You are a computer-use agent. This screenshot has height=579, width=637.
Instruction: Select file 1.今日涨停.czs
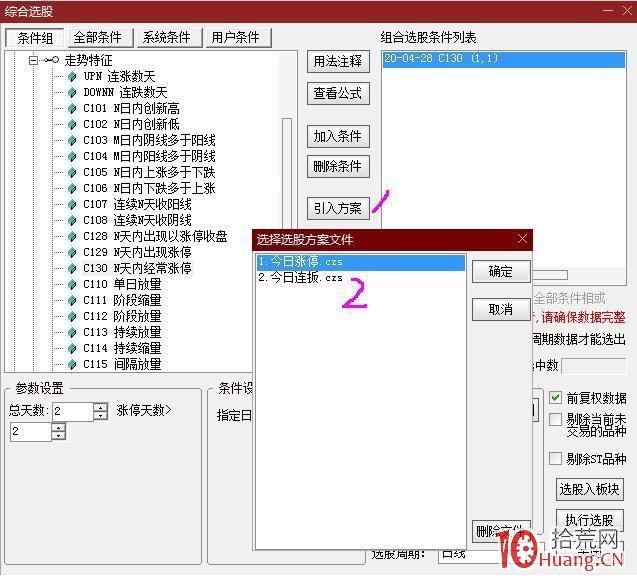point(360,262)
